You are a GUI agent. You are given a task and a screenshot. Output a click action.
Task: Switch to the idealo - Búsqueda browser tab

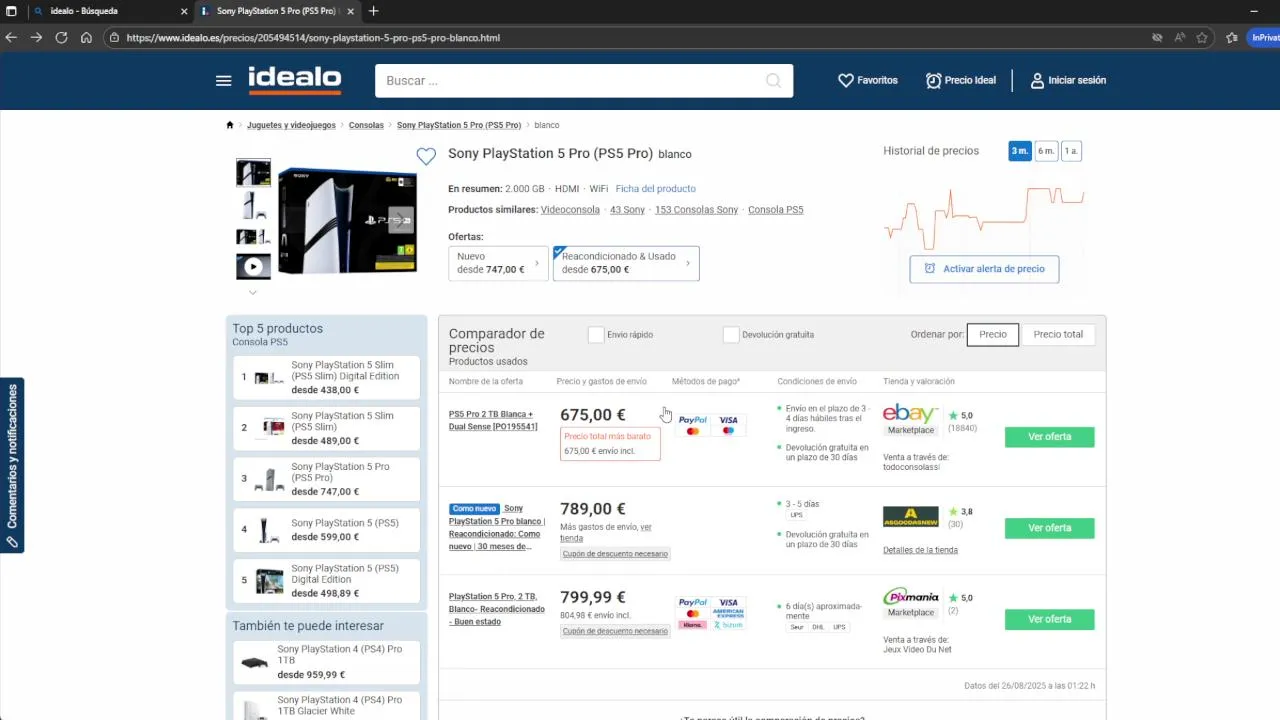point(110,11)
